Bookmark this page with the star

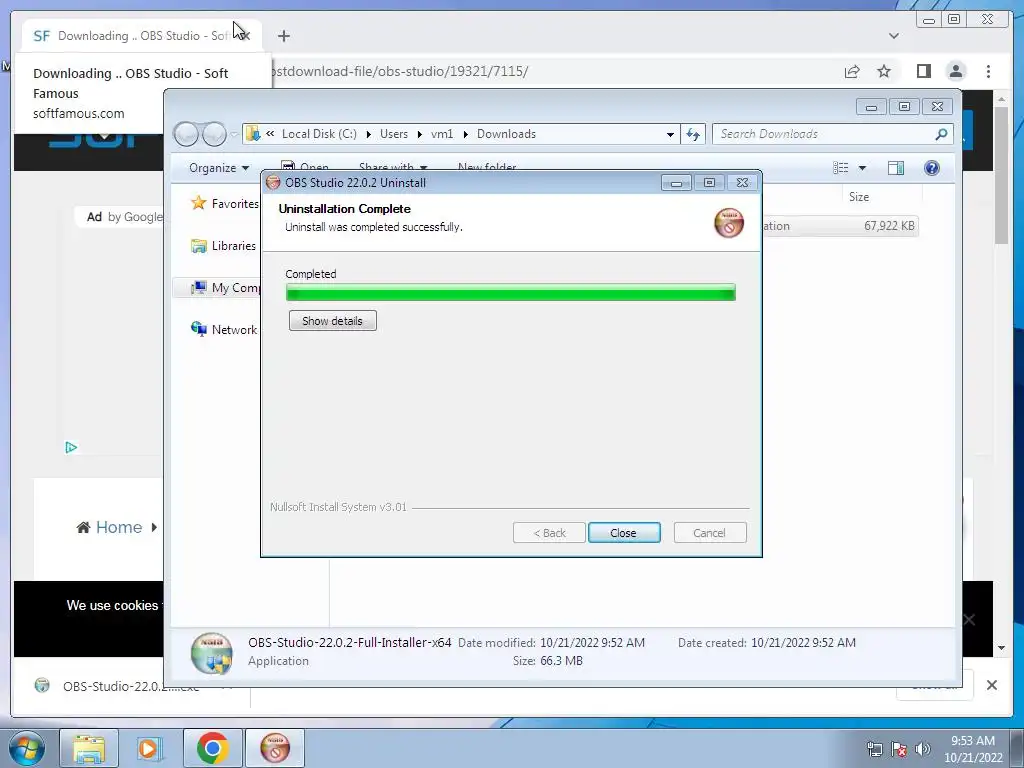(884, 71)
